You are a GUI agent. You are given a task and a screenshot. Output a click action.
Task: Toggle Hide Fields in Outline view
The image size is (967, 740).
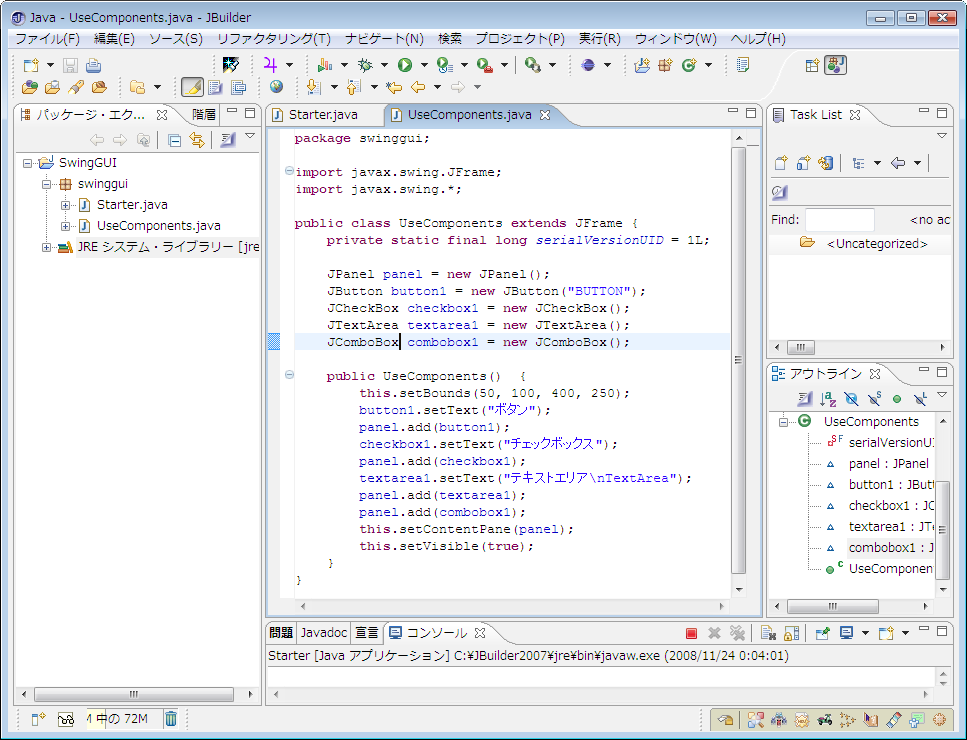pos(851,398)
